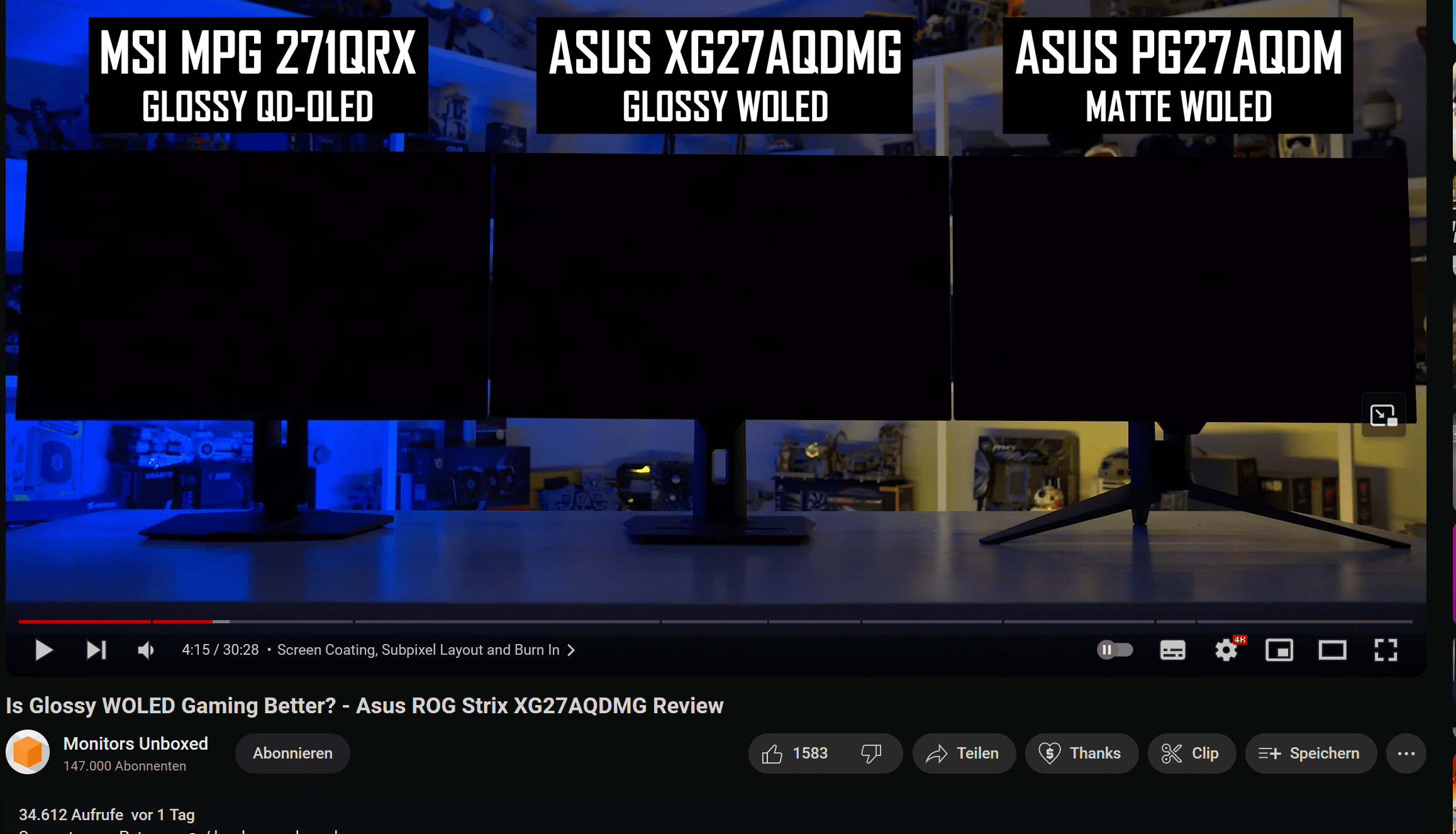Save video with Speichern
This screenshot has height=834, width=1456.
click(1310, 753)
